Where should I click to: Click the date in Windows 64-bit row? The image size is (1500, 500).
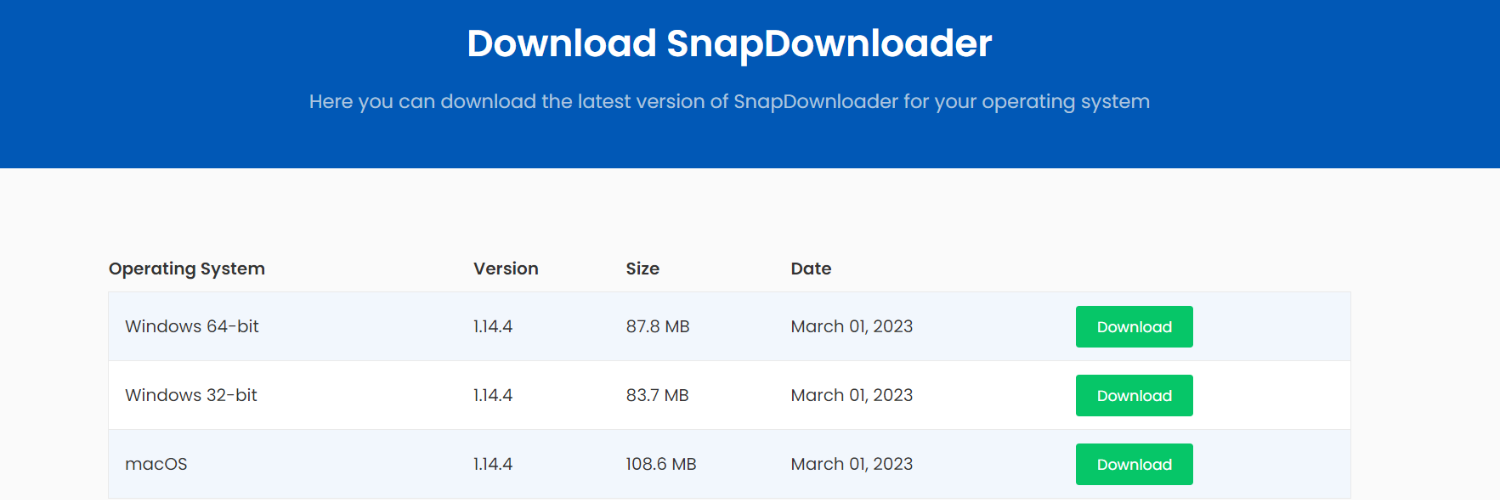click(852, 327)
